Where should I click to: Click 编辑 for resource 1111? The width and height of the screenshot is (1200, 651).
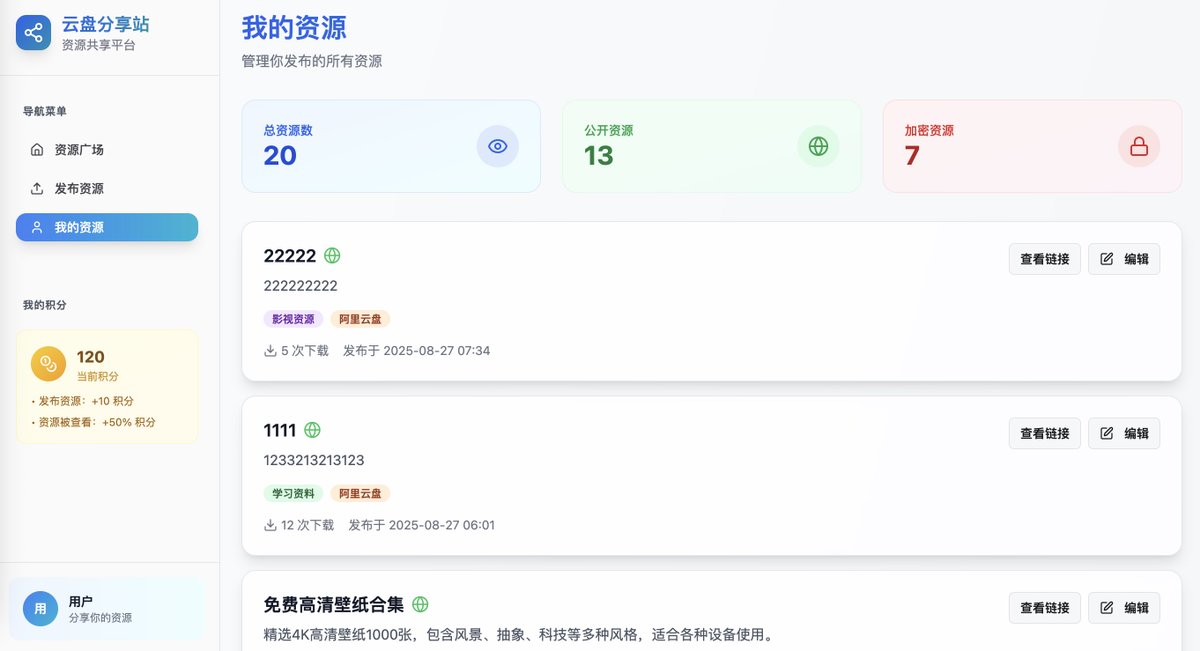tap(1124, 433)
